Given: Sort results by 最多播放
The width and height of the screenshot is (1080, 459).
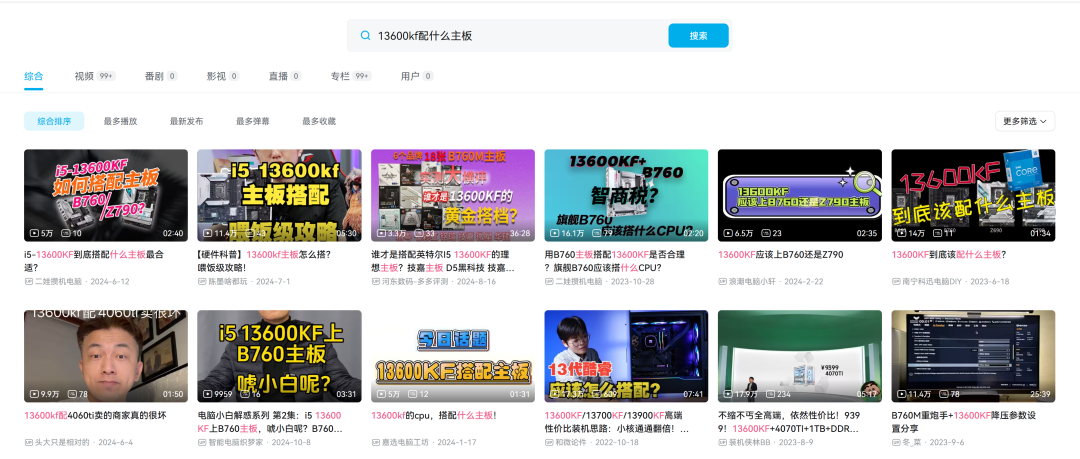Looking at the screenshot, I should [121, 121].
